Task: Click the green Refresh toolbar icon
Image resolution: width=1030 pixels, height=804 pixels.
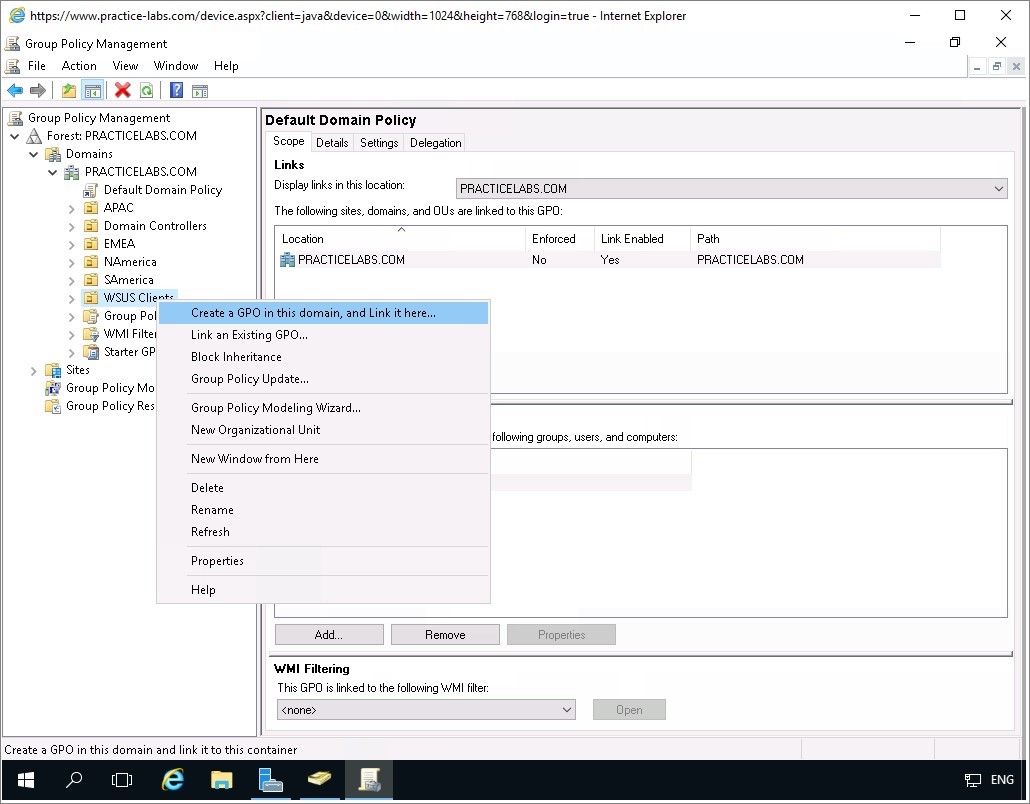Action: pyautogui.click(x=146, y=91)
